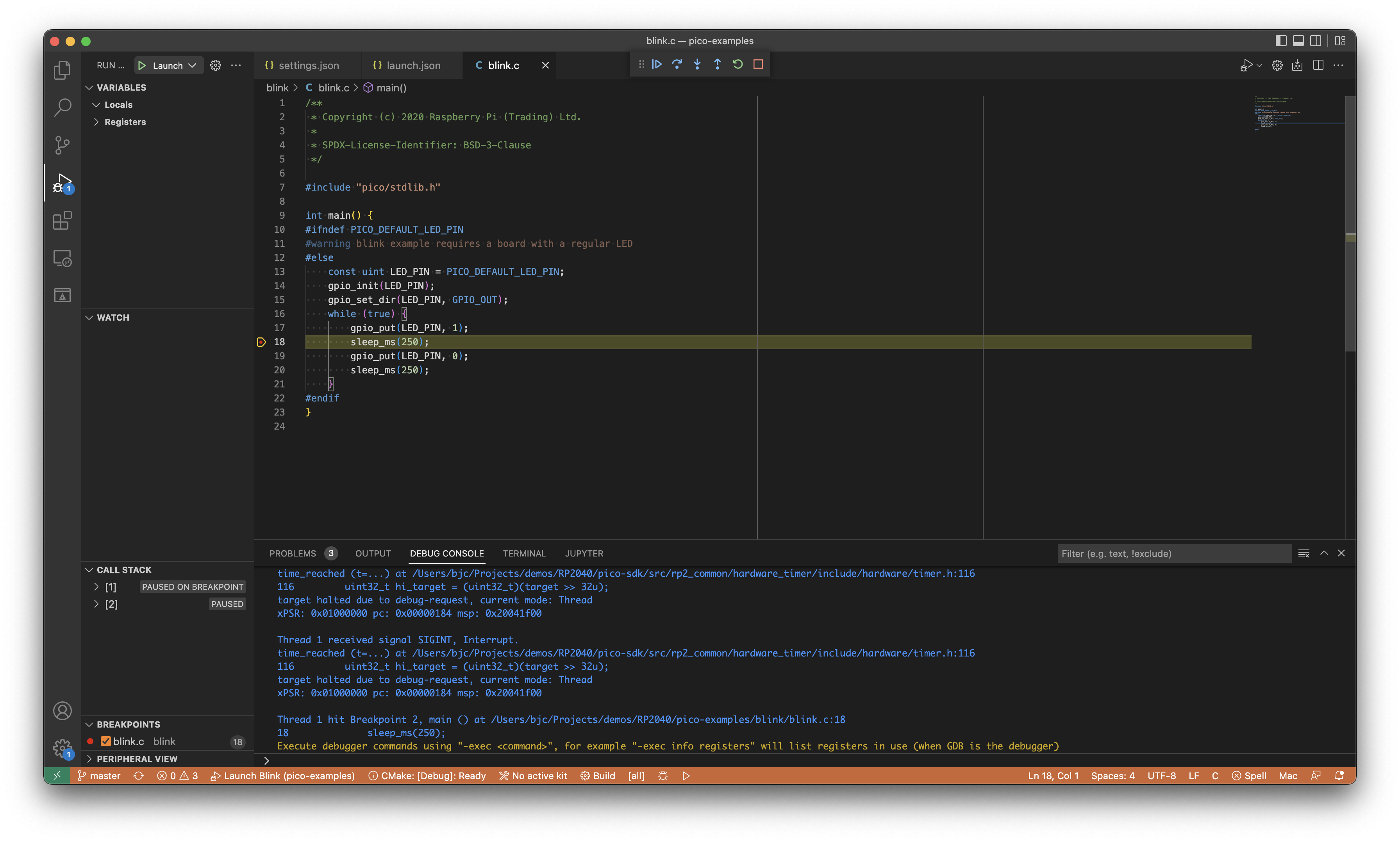Expand thread [1] in call stack
Viewport: 1400px width, 842px height.
coord(96,587)
